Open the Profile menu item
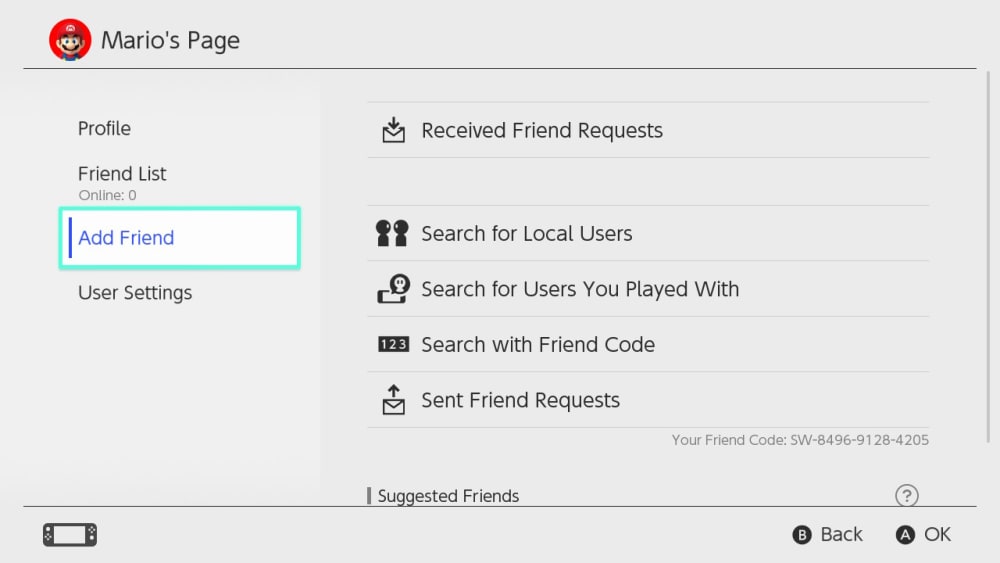 coord(105,128)
